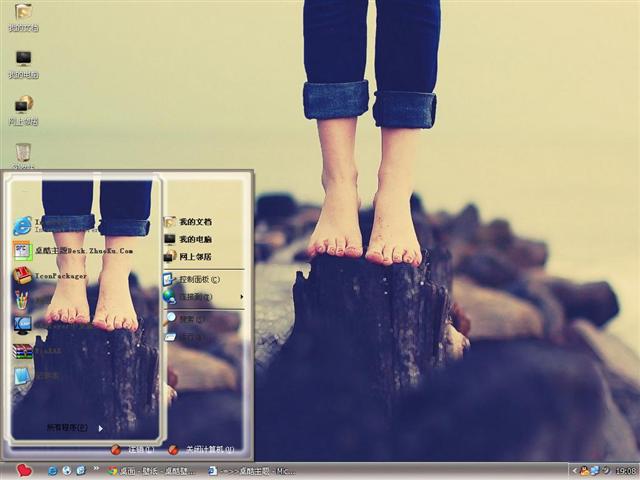The width and height of the screenshot is (640, 480).
Task: Open Control Panel (控制面板) from Start menu
Action: pos(198,280)
